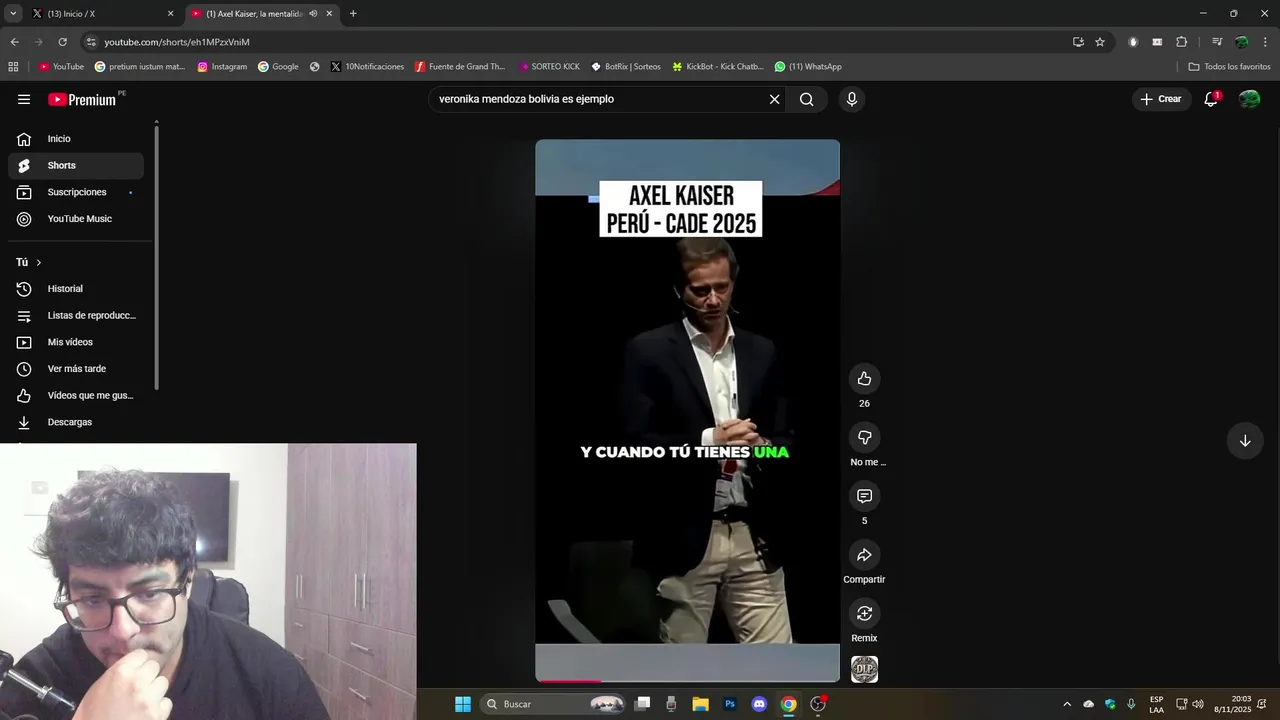Go to Inicio in the sidebar
The width and height of the screenshot is (1280, 720).
coord(76,139)
